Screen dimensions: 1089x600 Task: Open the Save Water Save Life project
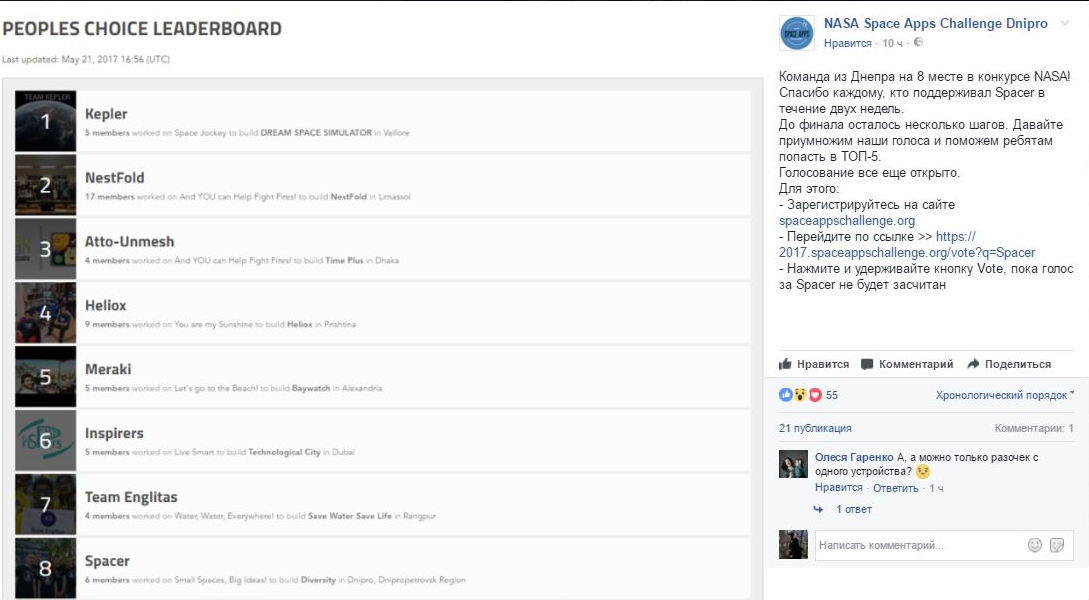349,516
